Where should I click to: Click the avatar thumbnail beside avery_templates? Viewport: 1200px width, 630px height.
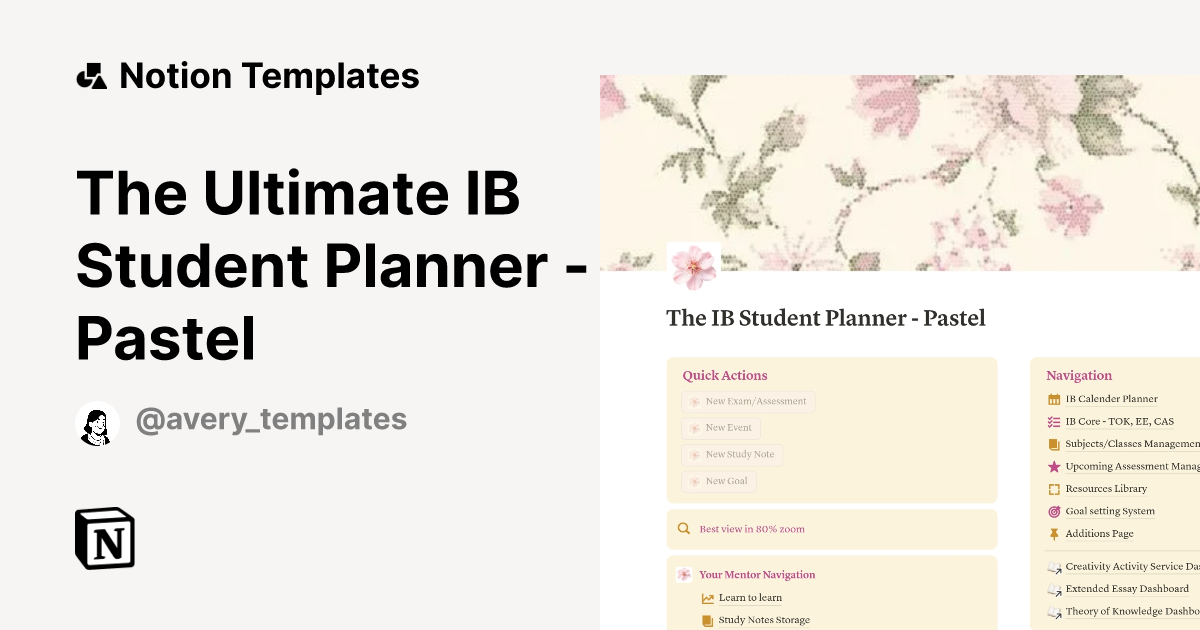(x=97, y=420)
